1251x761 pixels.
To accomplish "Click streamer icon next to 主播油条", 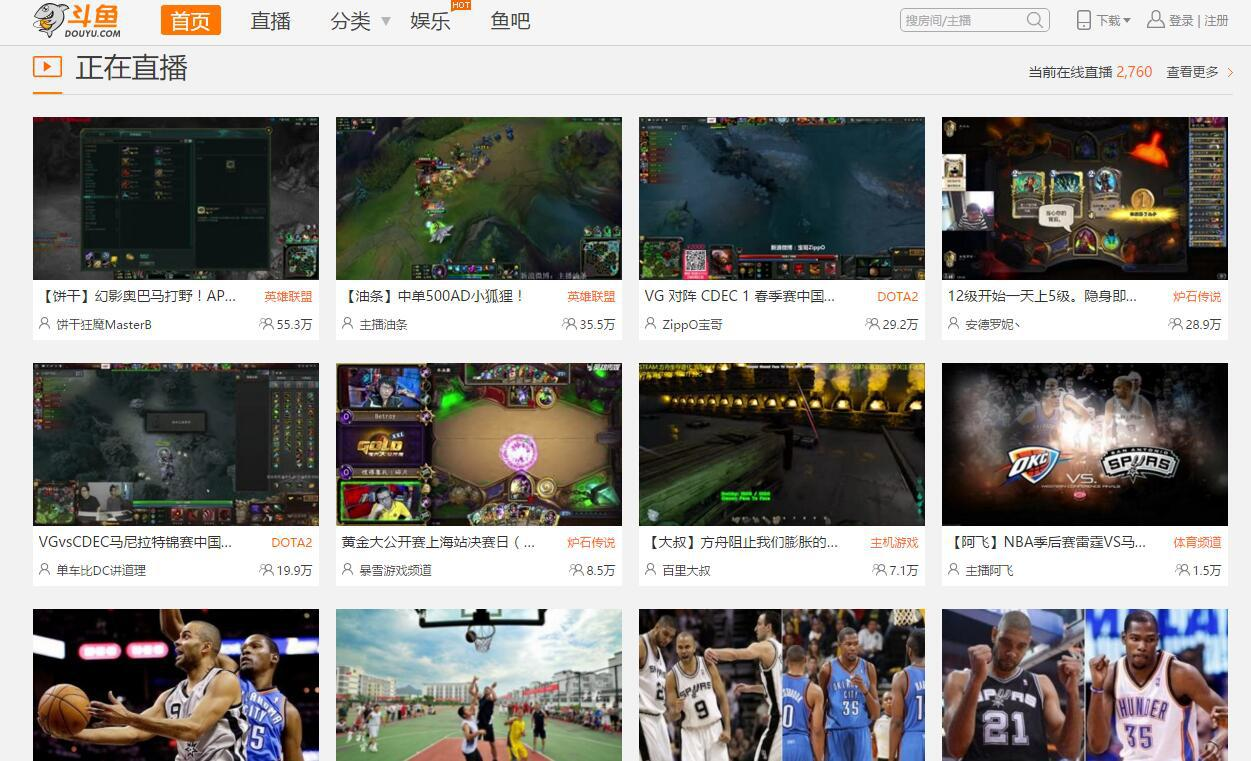I will pyautogui.click(x=347, y=324).
